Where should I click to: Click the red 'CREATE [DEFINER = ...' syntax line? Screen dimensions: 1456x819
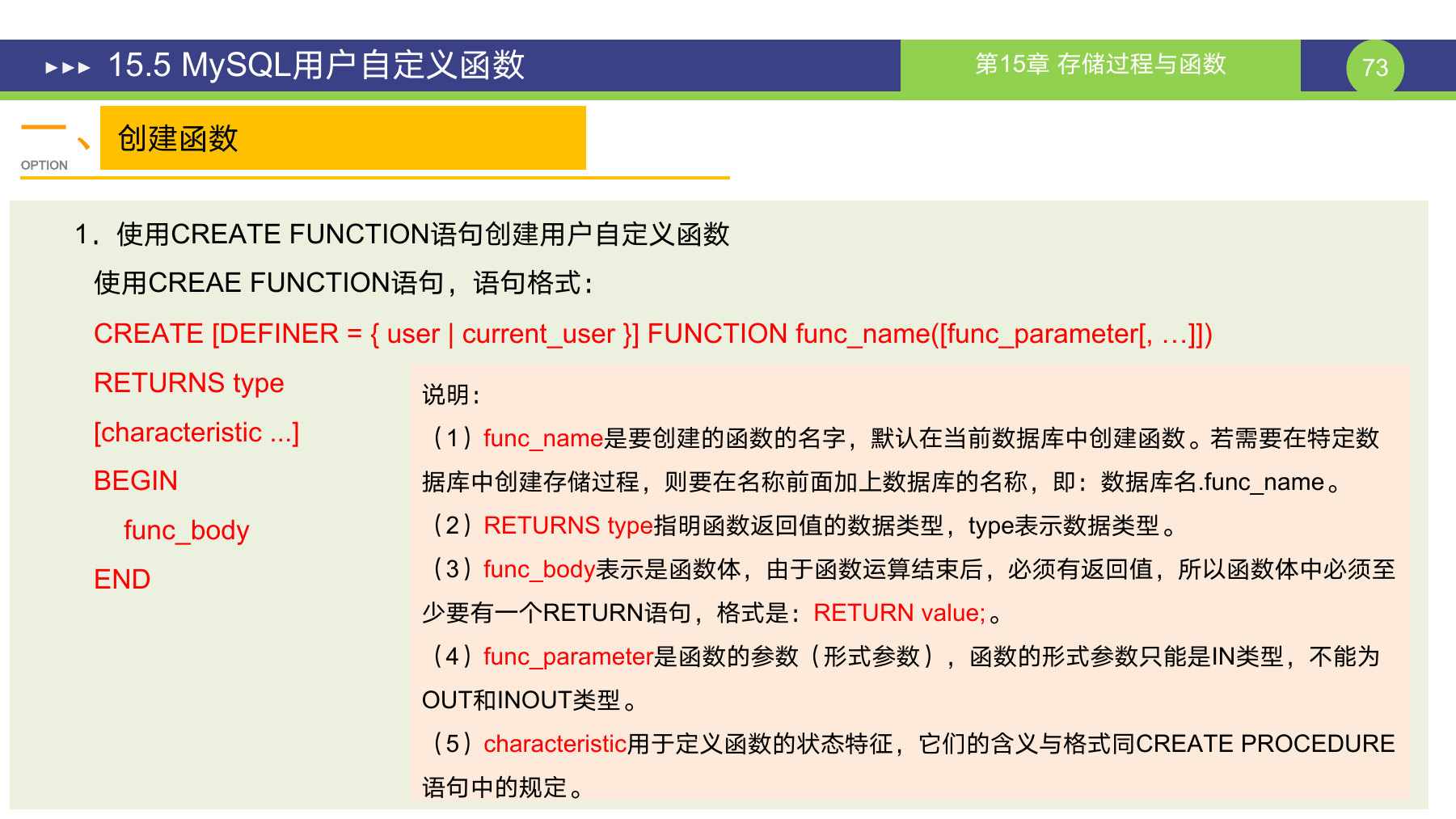click(x=653, y=334)
